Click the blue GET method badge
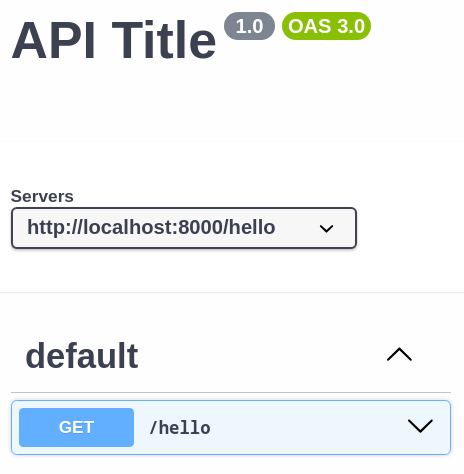Screen dimensions: 464x474 (x=76, y=427)
